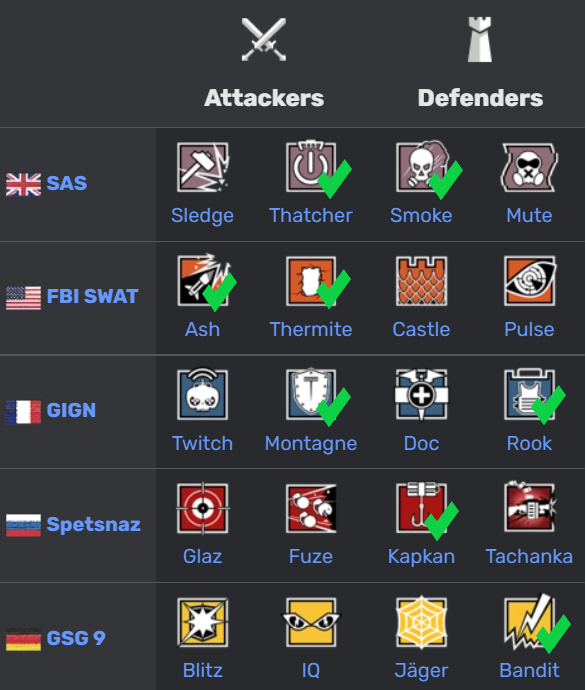Screen dimensions: 587x690
Task: Click the Pulse eye sensor icon
Action: tap(530, 281)
